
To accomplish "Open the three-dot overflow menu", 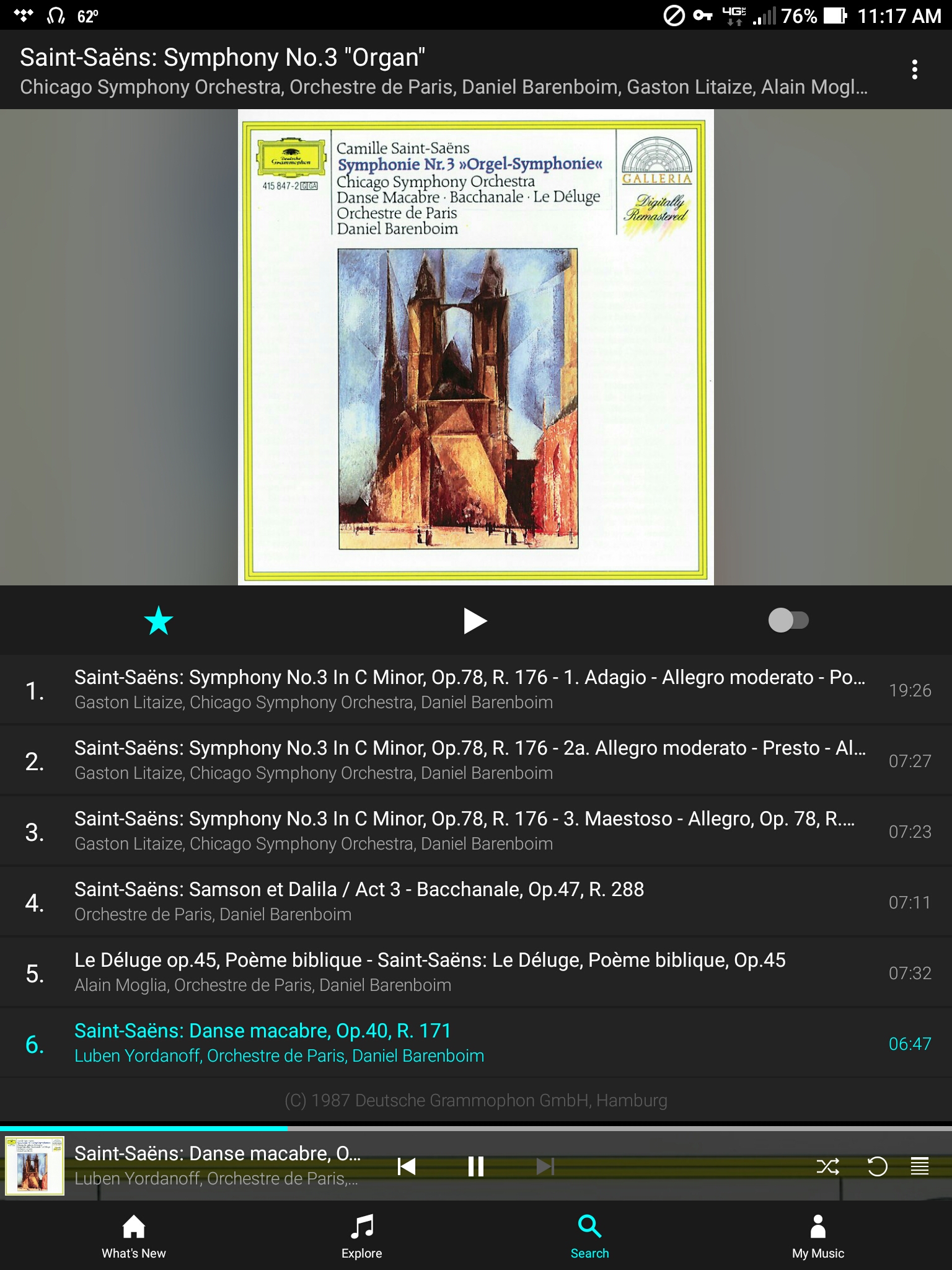I will click(x=914, y=69).
